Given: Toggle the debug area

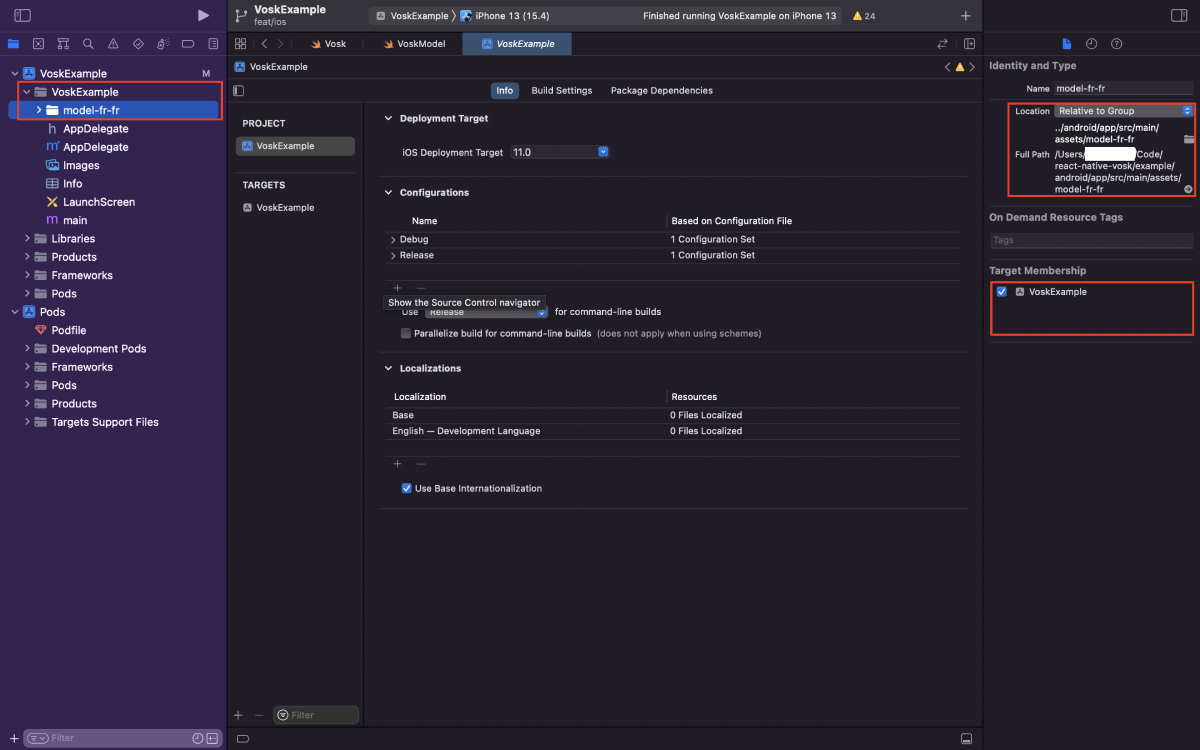Looking at the screenshot, I should click(966, 738).
